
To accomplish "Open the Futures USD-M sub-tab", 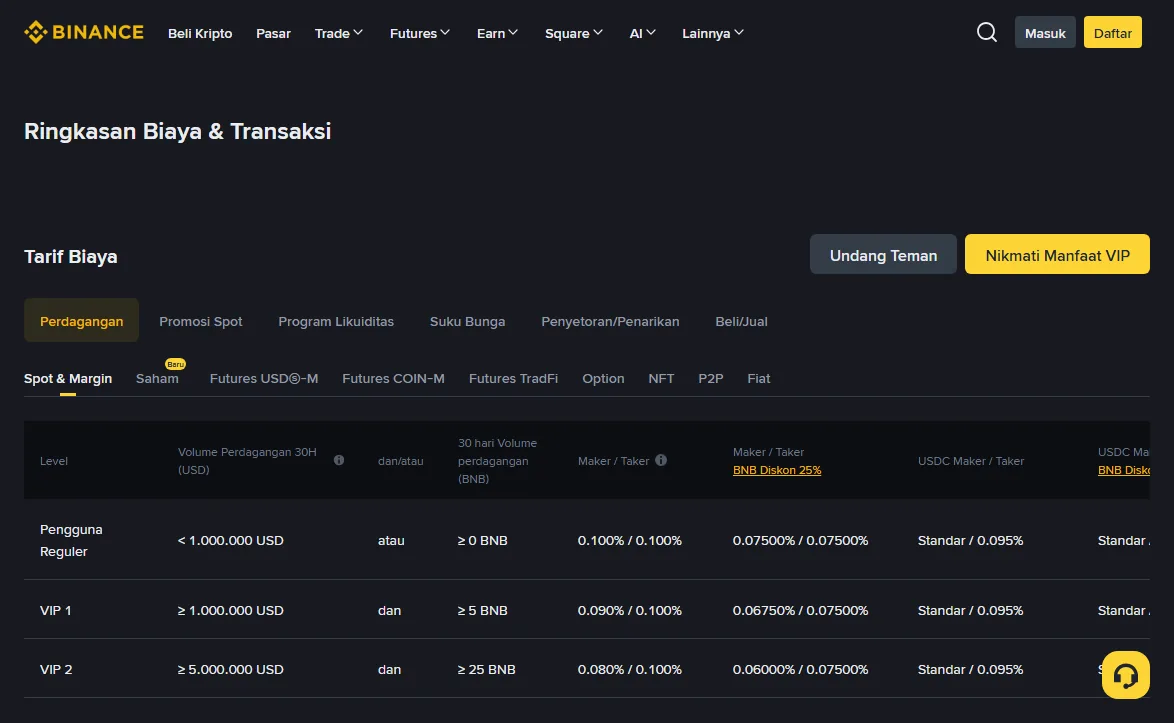I will coord(264,379).
